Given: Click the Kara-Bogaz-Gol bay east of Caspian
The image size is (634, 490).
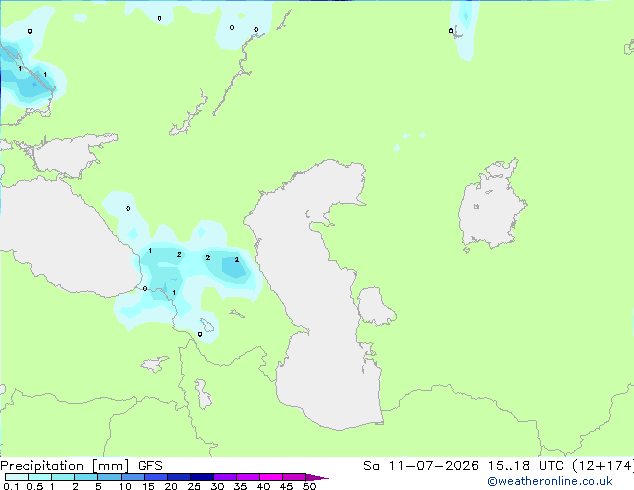Looking at the screenshot, I should [375, 306].
